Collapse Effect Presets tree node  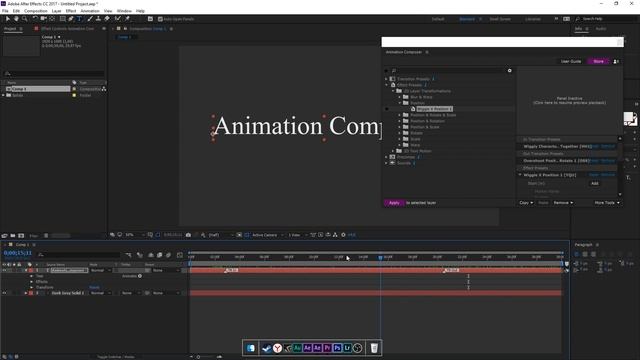[386, 85]
